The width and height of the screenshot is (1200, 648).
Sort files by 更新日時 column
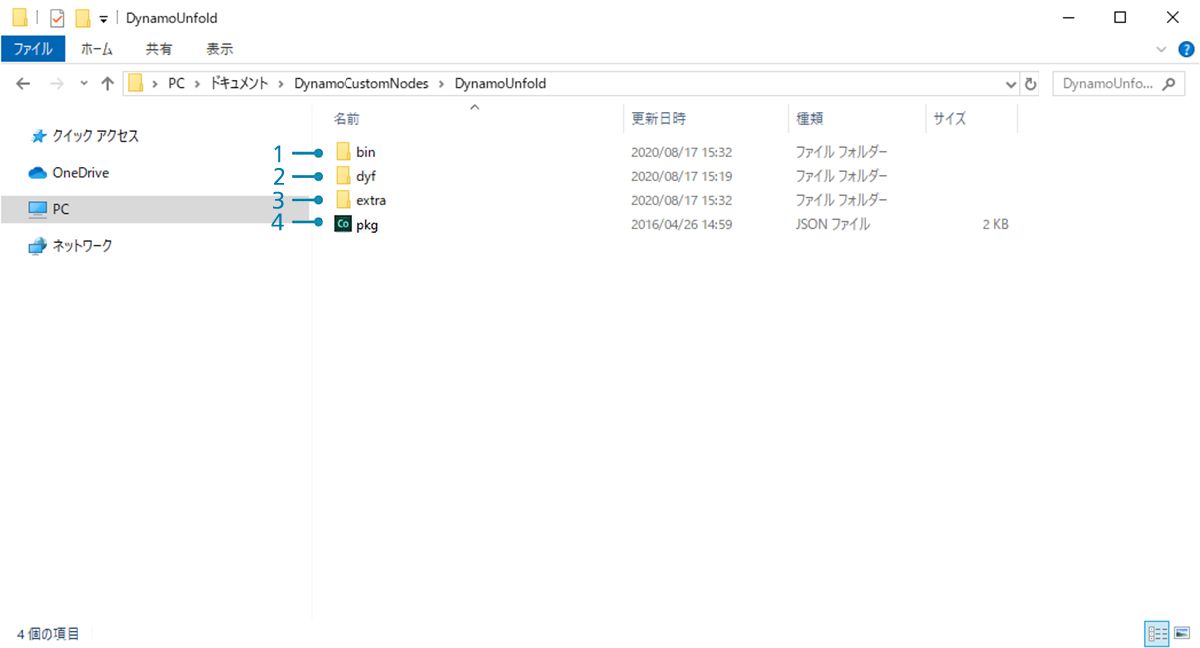tap(659, 118)
